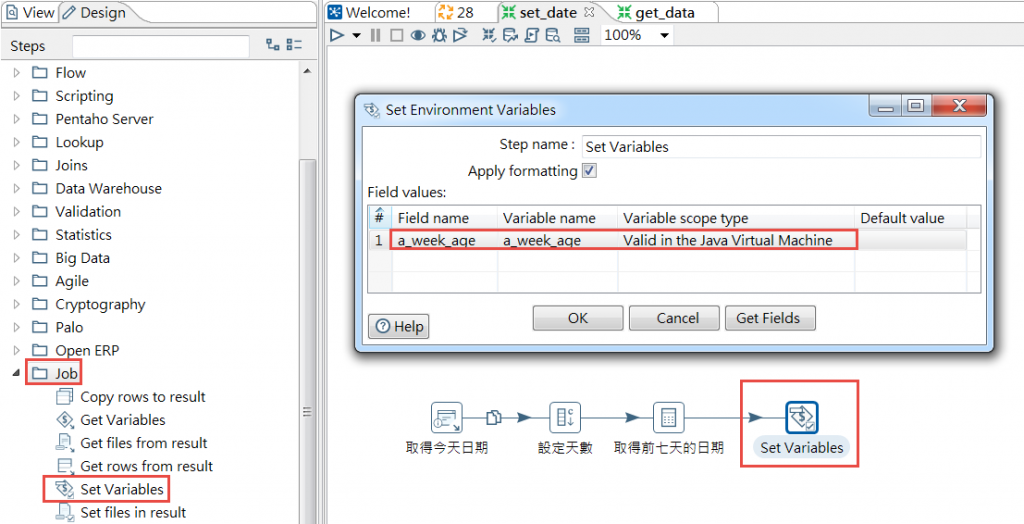Select the 取得前七天的日期 step icon on the canvas
Screen dimensions: 1024x524
pos(668,418)
